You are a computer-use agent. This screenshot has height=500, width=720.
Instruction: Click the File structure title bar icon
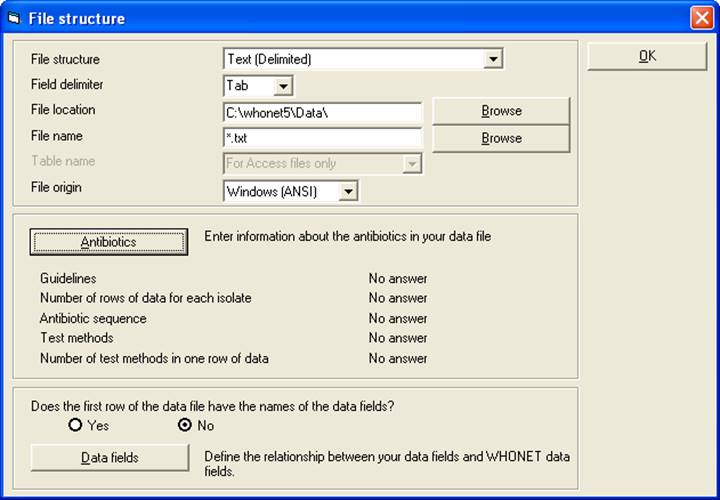[x=14, y=19]
